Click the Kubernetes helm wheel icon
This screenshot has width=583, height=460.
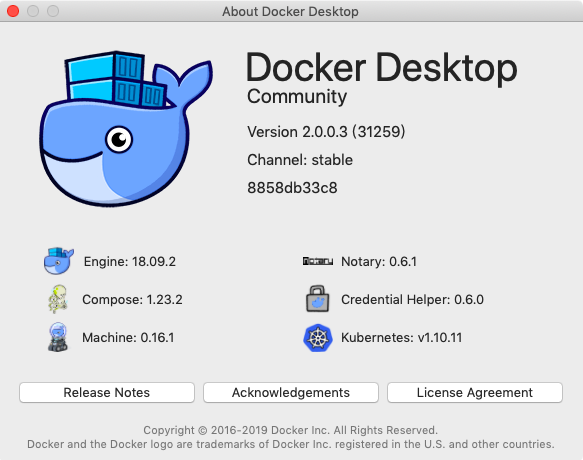pos(318,338)
